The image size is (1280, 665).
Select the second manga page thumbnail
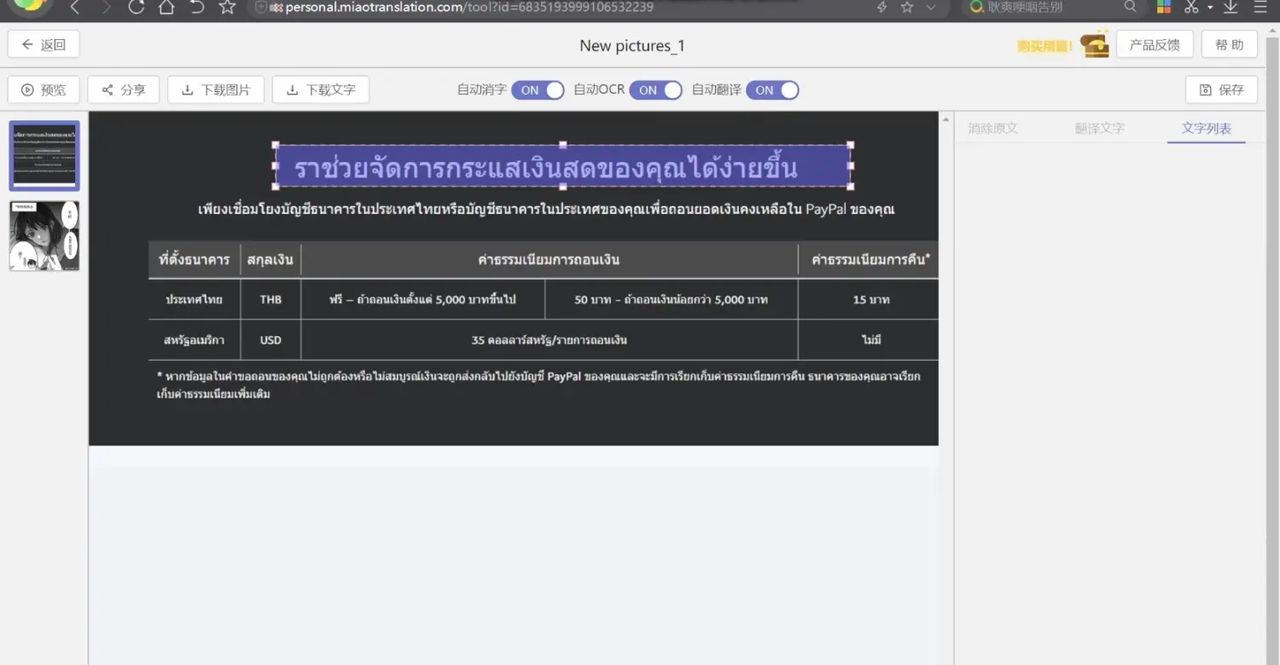point(44,236)
